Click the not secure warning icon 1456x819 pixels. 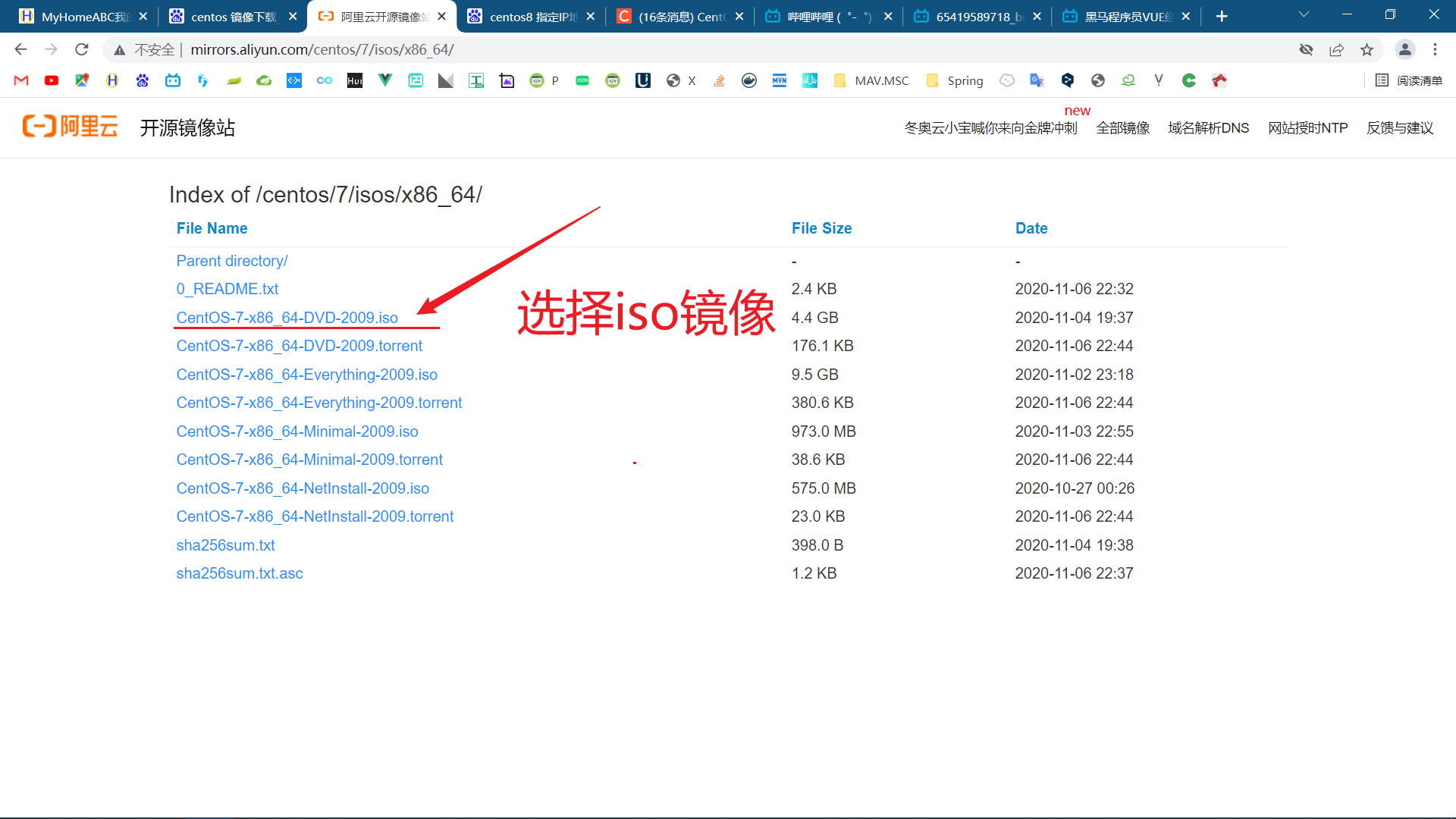[x=120, y=50]
